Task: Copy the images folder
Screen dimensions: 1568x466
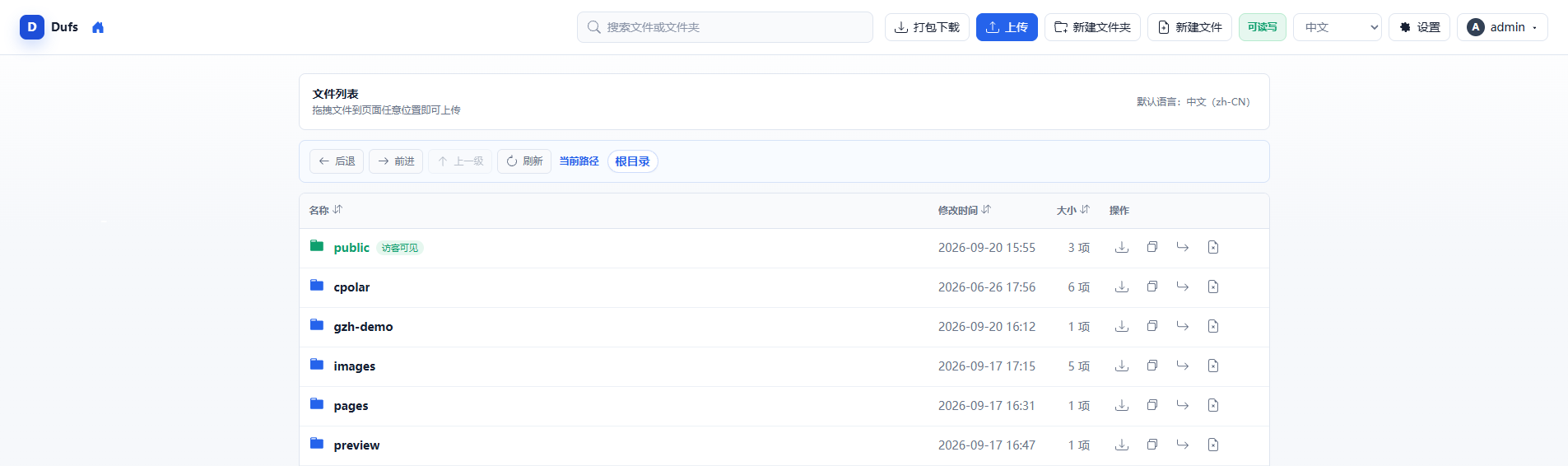Action: 1152,366
